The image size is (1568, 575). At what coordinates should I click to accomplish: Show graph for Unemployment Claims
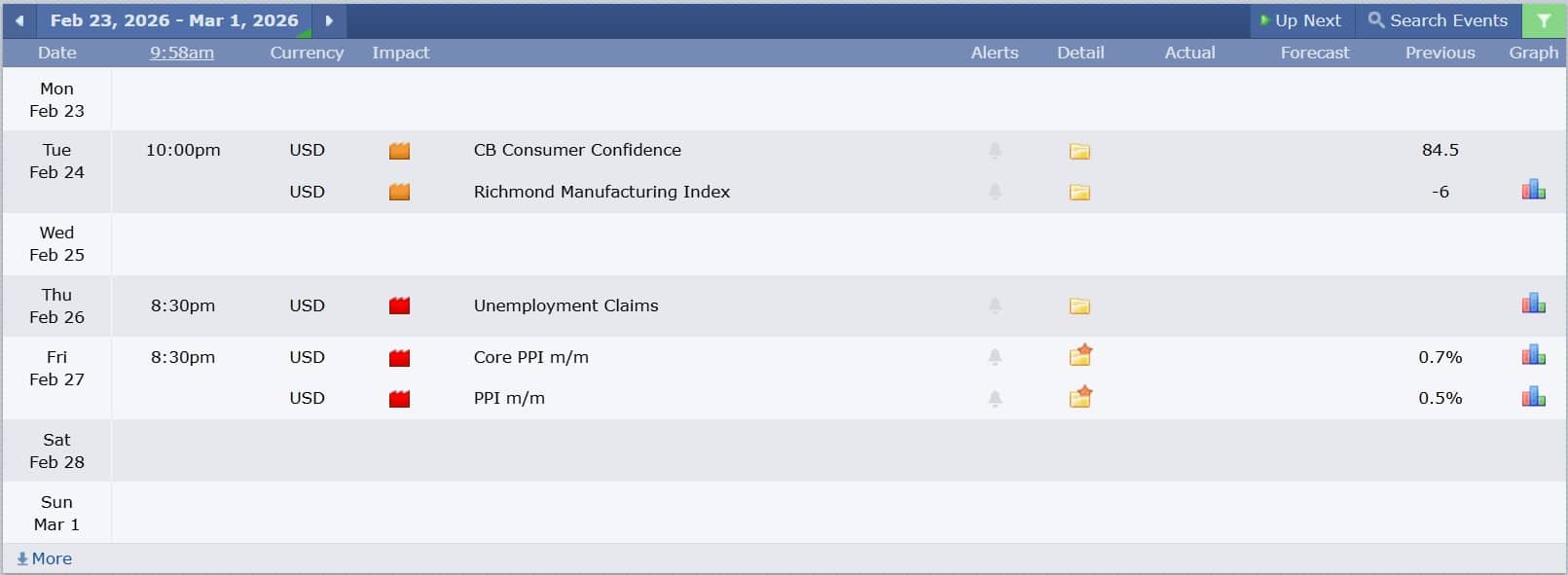(1533, 305)
